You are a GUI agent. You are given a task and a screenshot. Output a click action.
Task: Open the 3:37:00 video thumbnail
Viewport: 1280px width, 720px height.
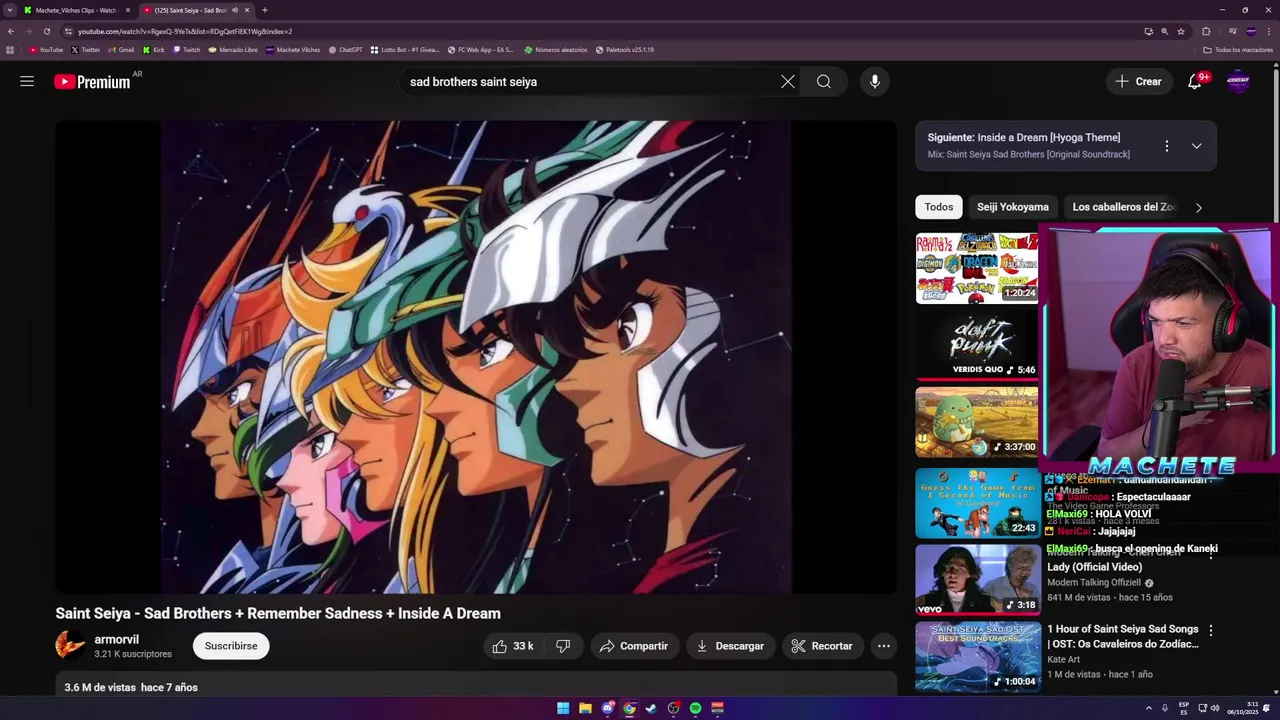[977, 422]
